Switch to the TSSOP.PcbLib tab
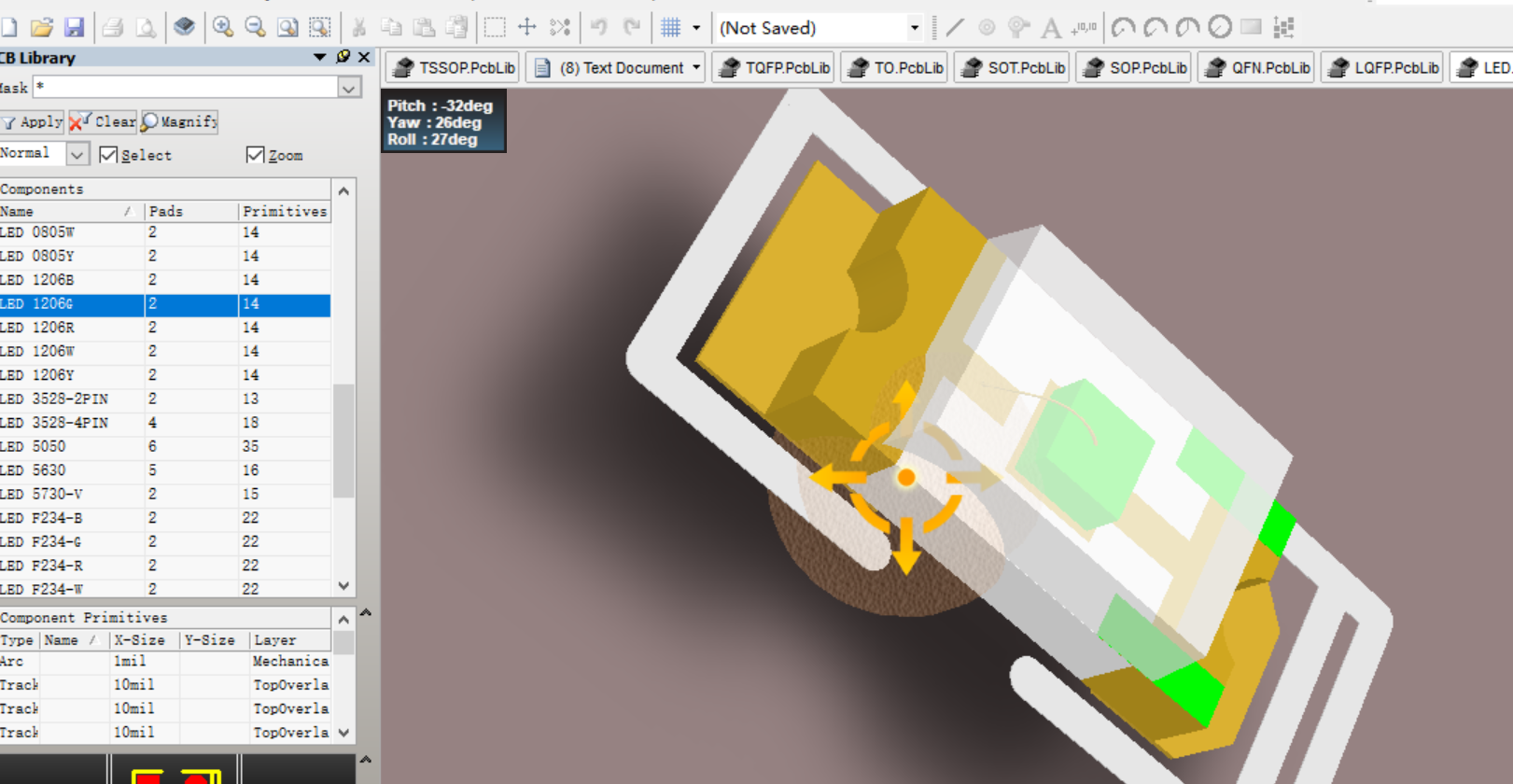Screen dimensions: 1513x784 (454, 67)
